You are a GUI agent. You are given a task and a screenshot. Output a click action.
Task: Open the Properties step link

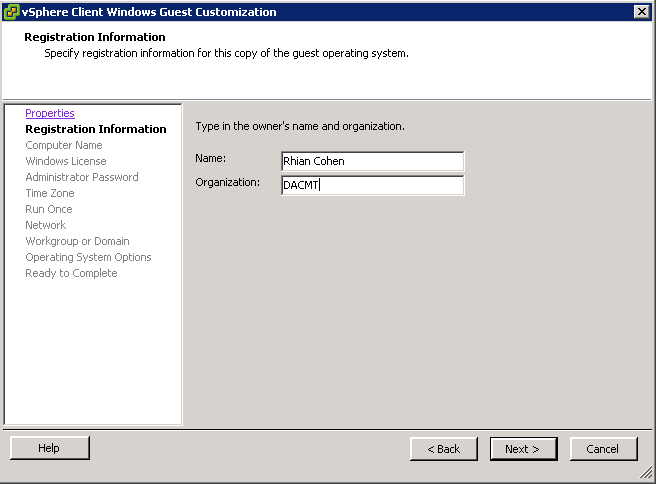click(50, 113)
